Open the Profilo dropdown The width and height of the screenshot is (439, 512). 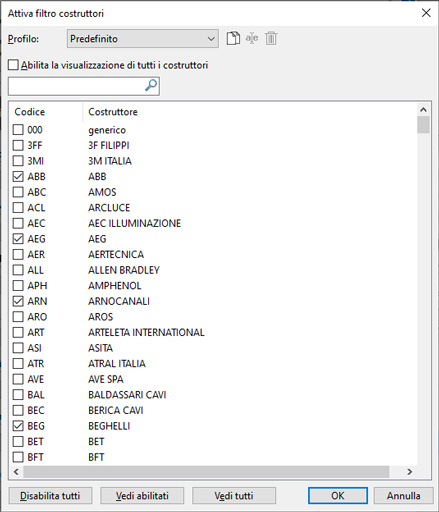[143, 39]
